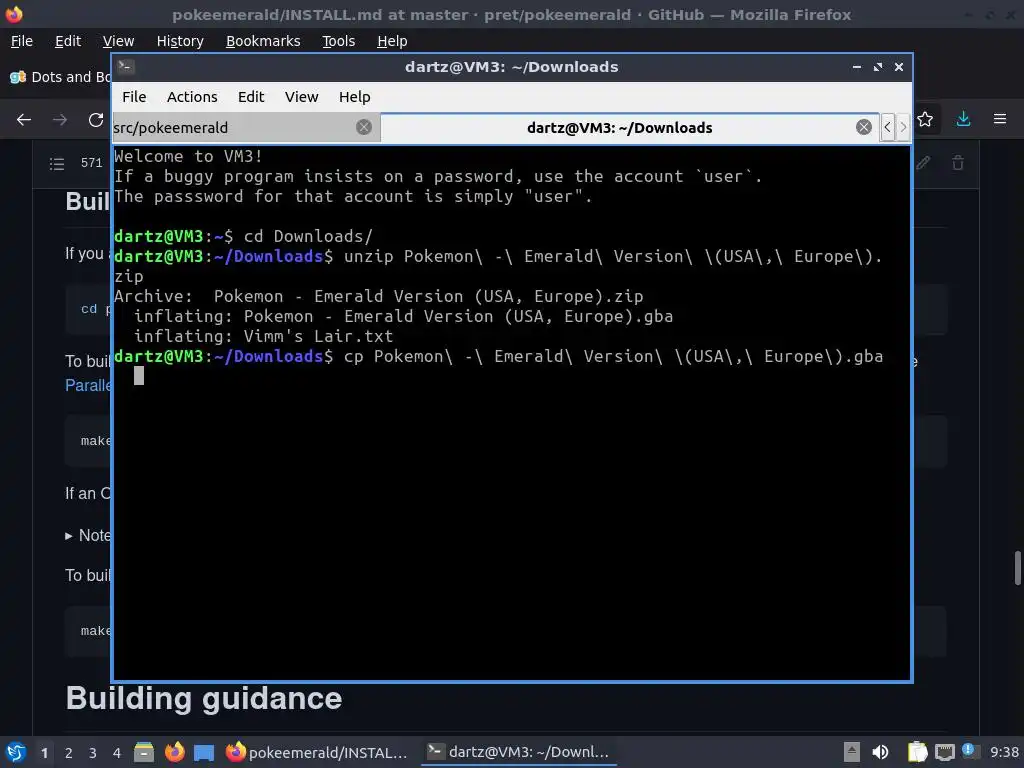This screenshot has height=768, width=1024.
Task: Click show desktop taskbar icon
Action: tap(204, 753)
